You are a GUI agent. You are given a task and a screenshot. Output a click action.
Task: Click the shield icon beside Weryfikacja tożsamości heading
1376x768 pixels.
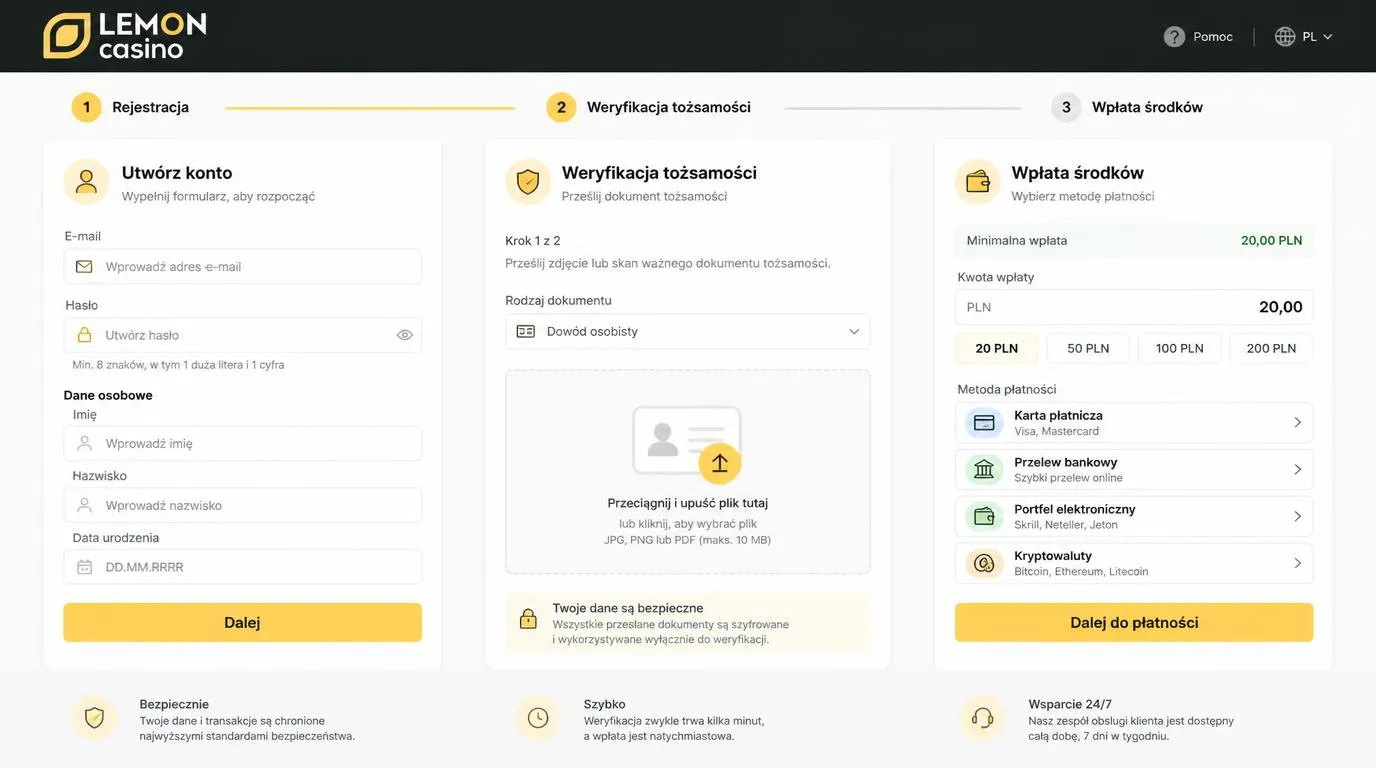(528, 182)
